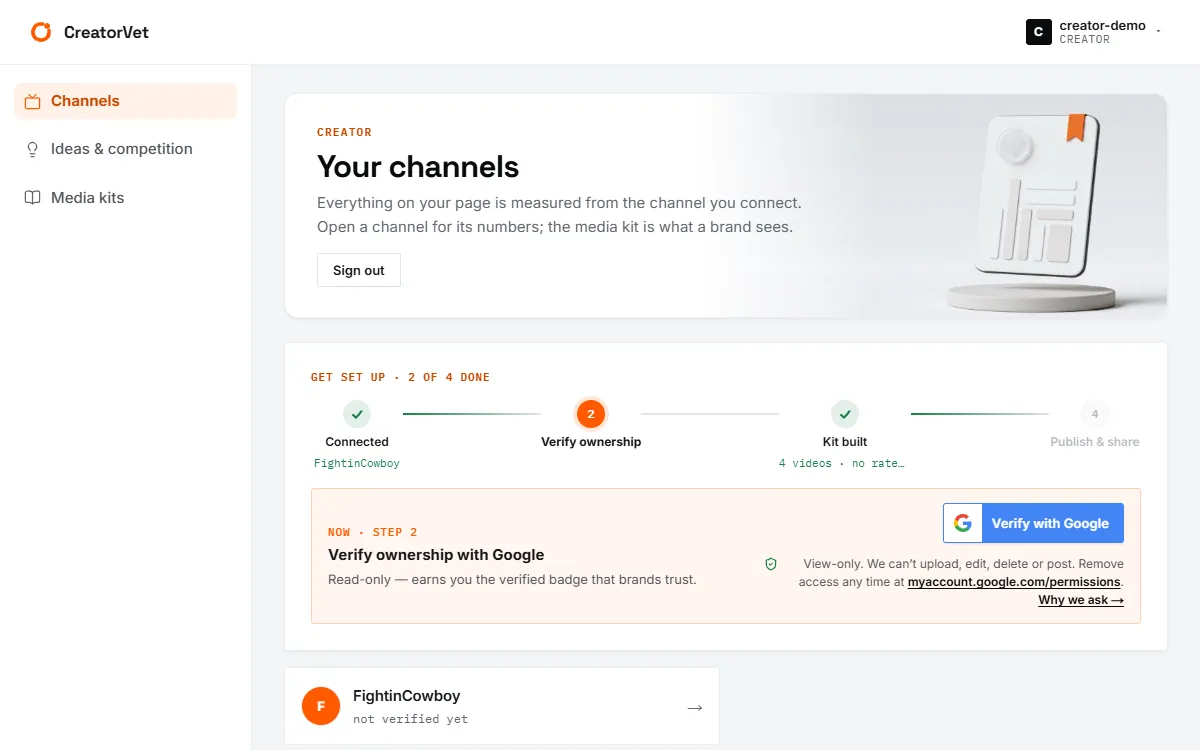
Task: Click the CreatorVet orange logo icon
Action: pyautogui.click(x=41, y=32)
